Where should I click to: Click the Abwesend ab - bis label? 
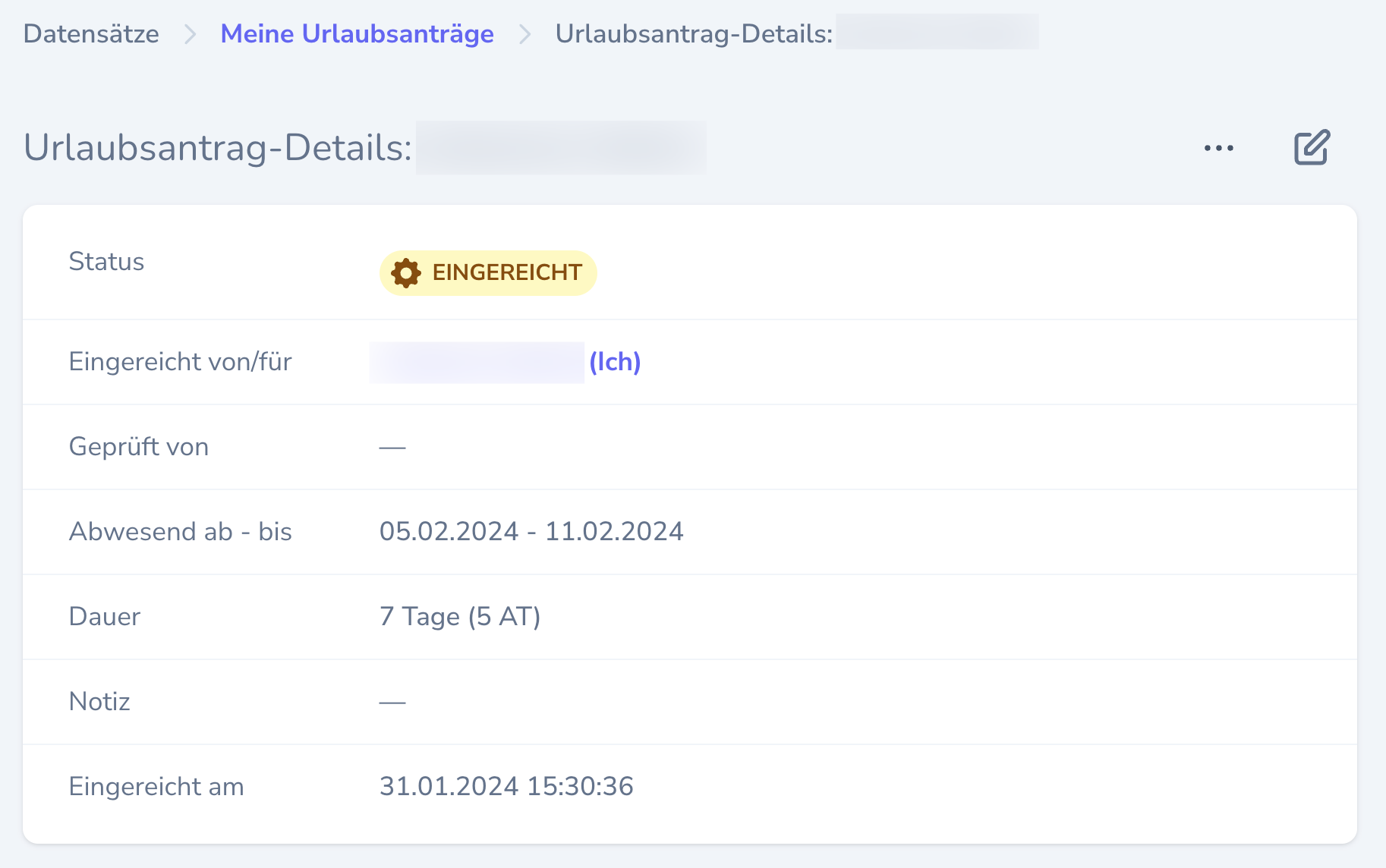(x=180, y=531)
